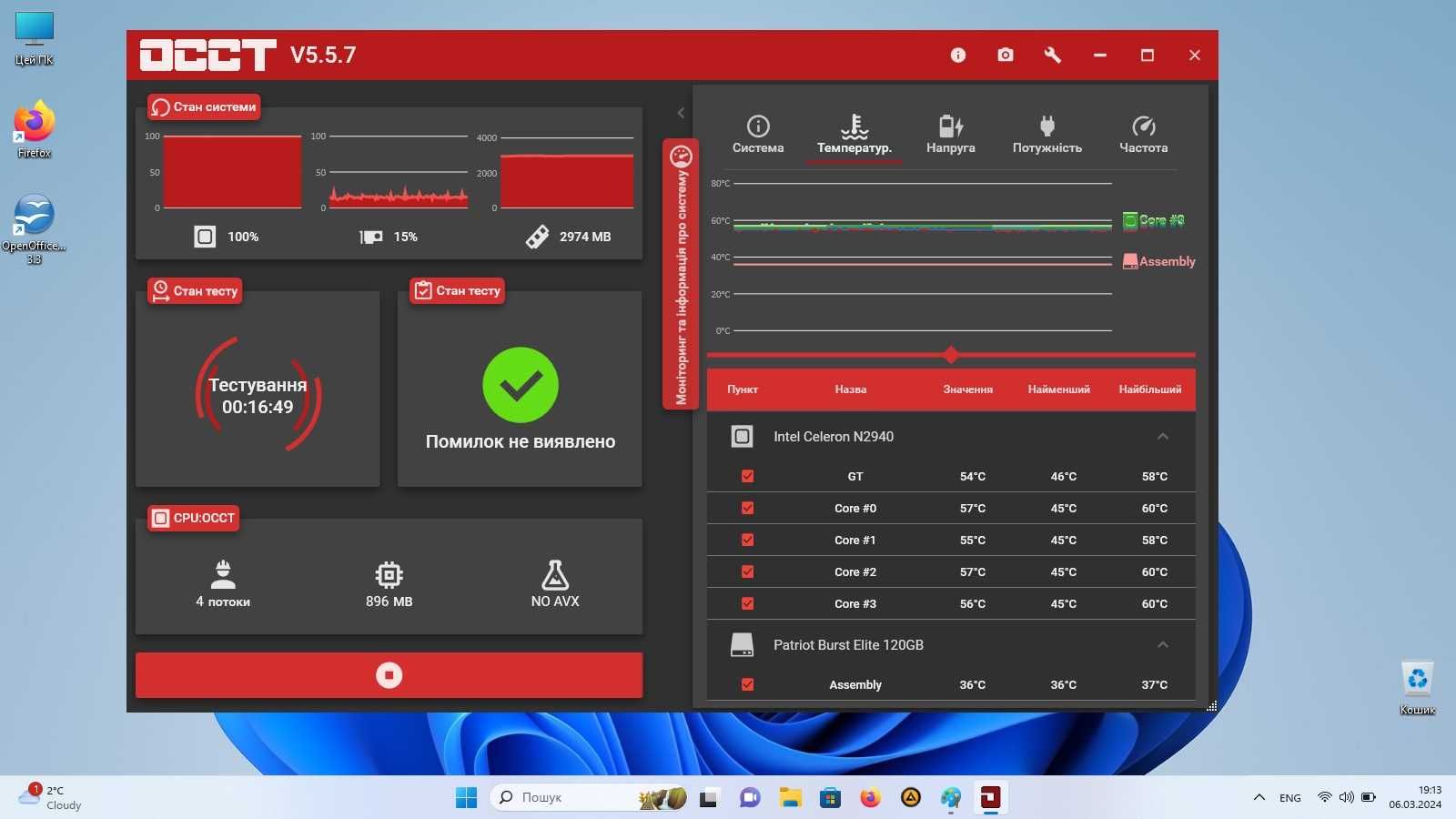Viewport: 1456px width, 819px height.
Task: Click the test timer 00:16:49
Action: 258,407
